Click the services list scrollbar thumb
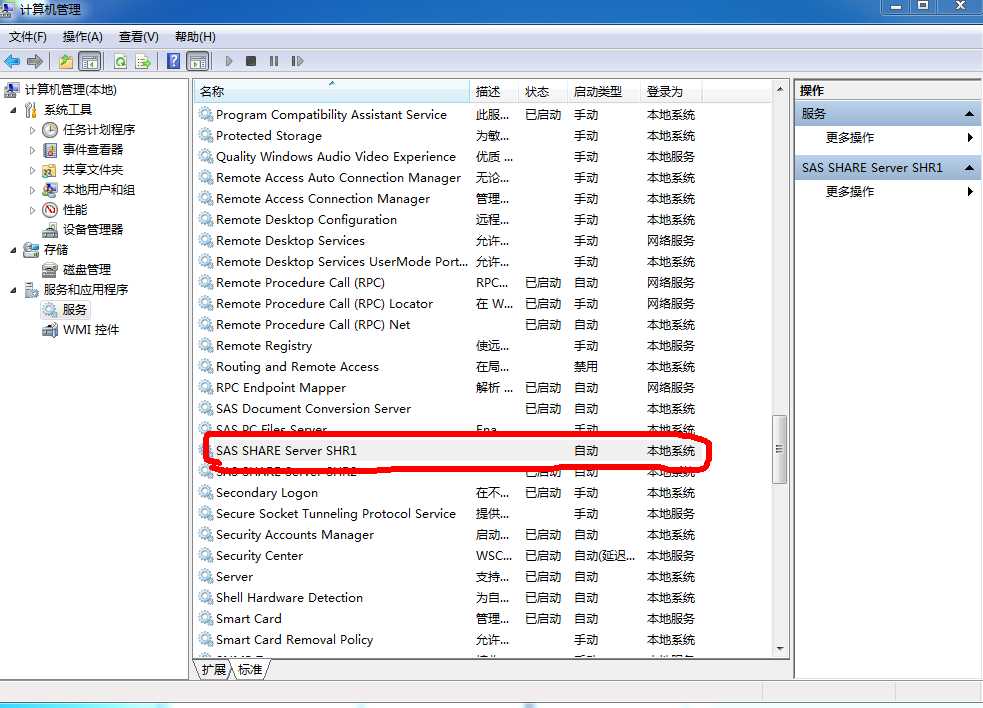983x708 pixels. 779,449
